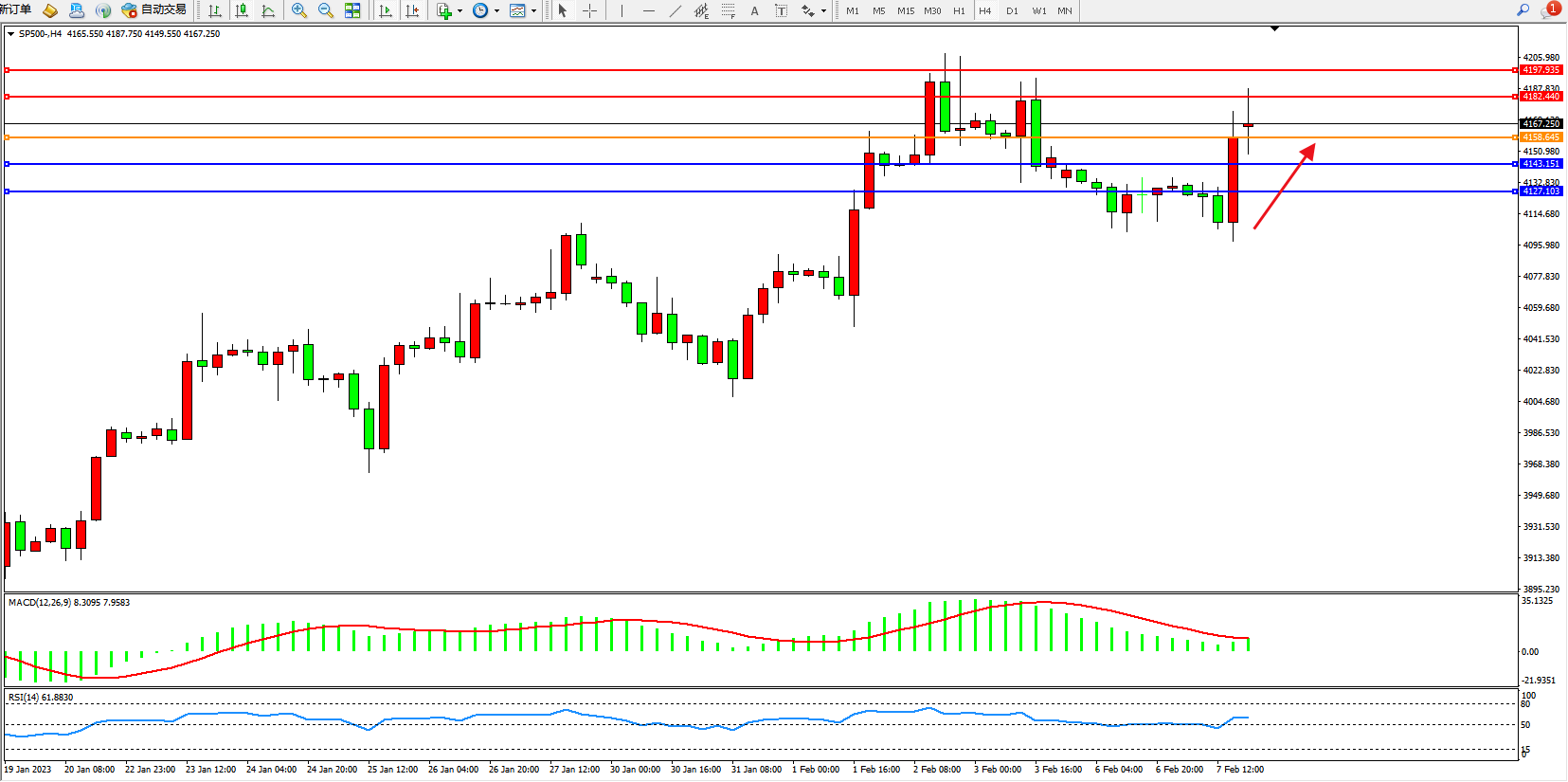
Task: Click the 自动交易 auto trading button
Action: coord(154,9)
